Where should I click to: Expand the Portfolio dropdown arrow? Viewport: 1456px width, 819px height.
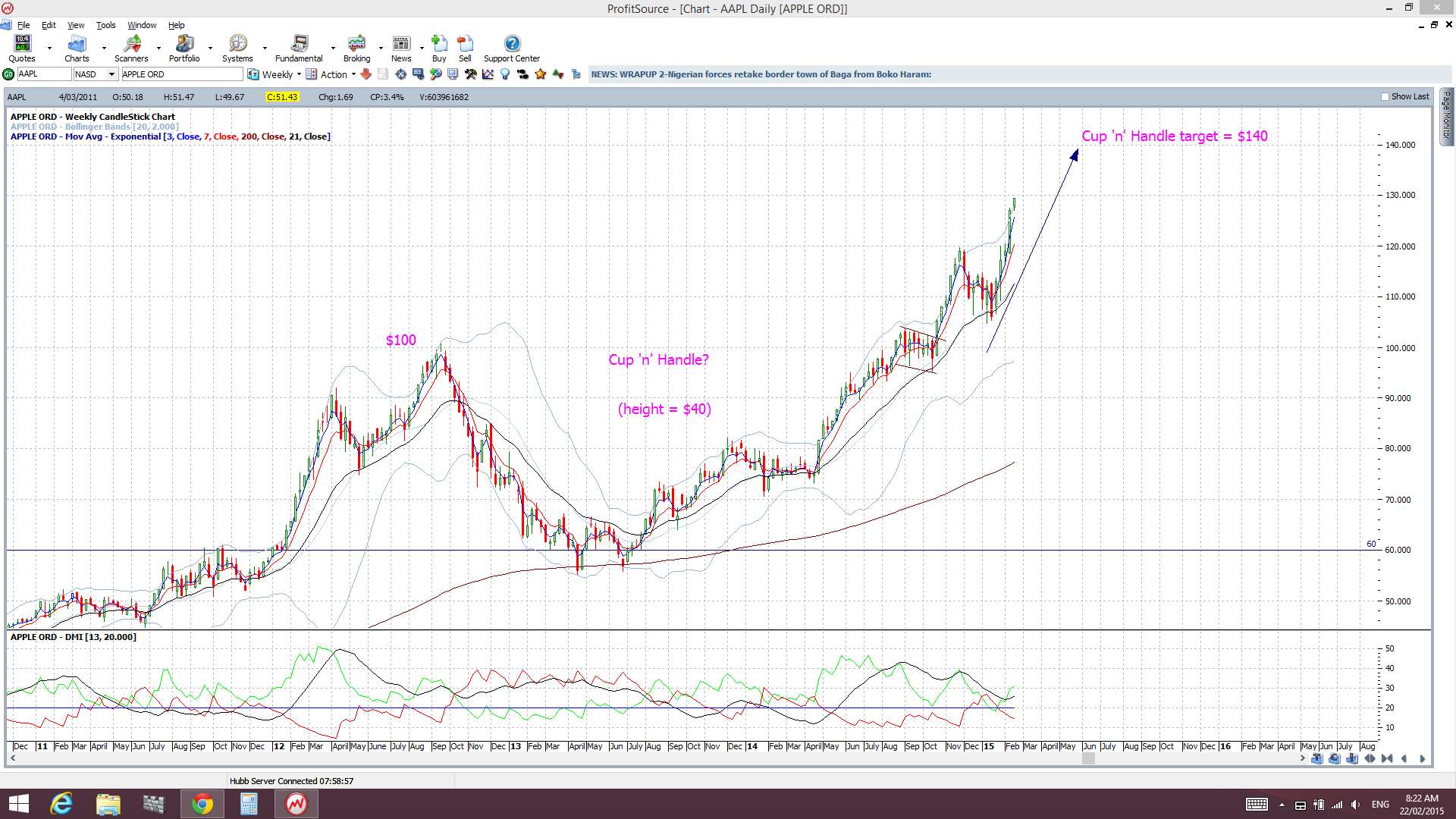(x=210, y=48)
